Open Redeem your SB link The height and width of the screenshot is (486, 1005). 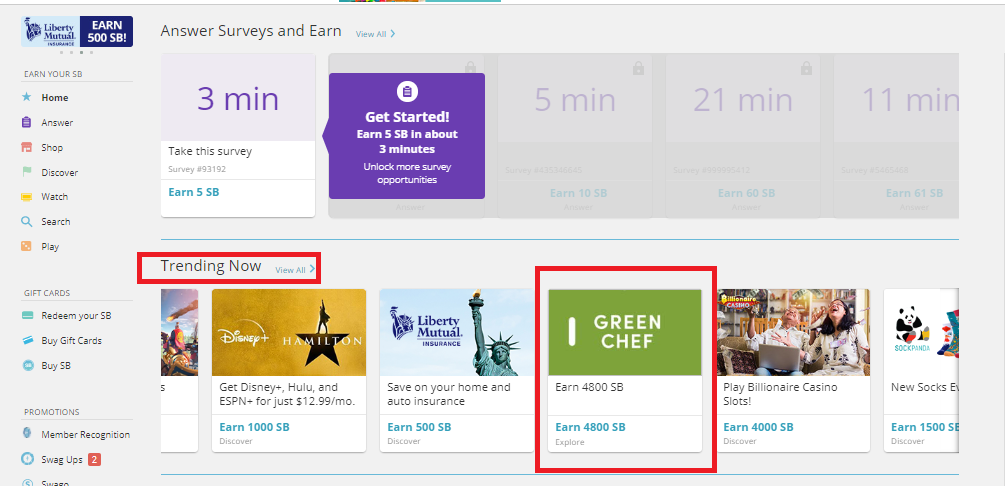click(76, 315)
